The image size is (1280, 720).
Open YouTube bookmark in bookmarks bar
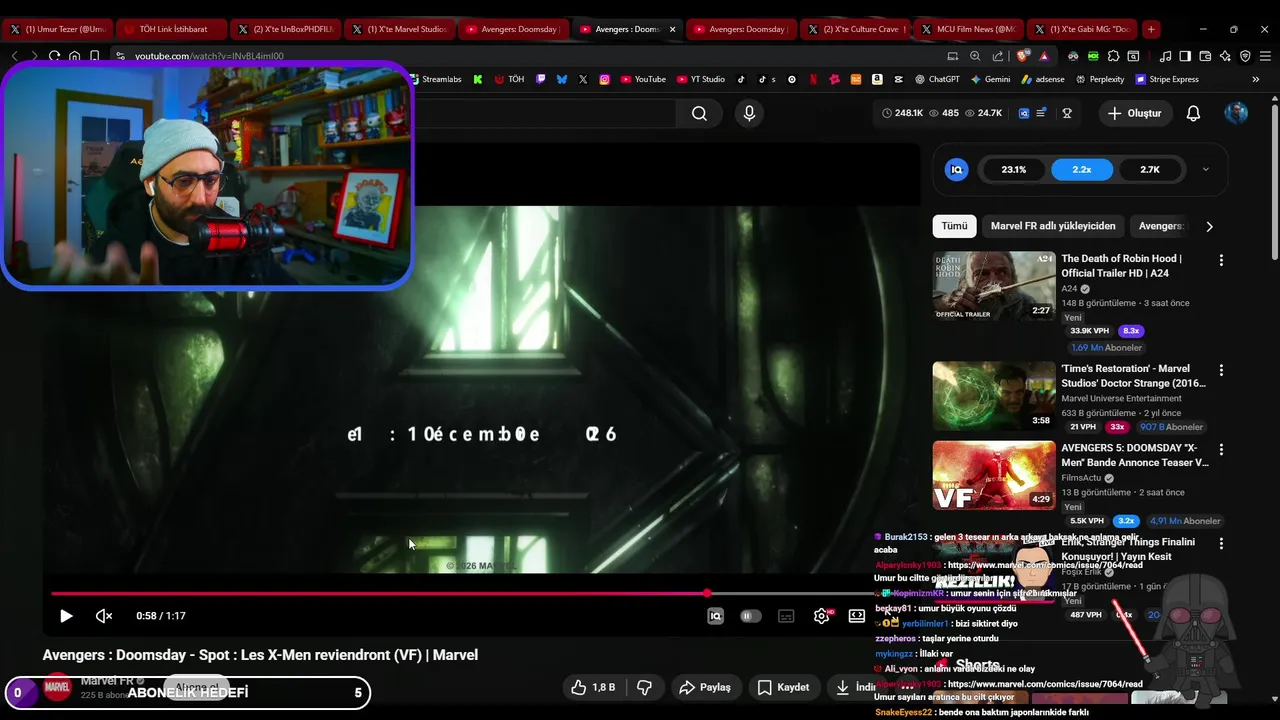643,79
